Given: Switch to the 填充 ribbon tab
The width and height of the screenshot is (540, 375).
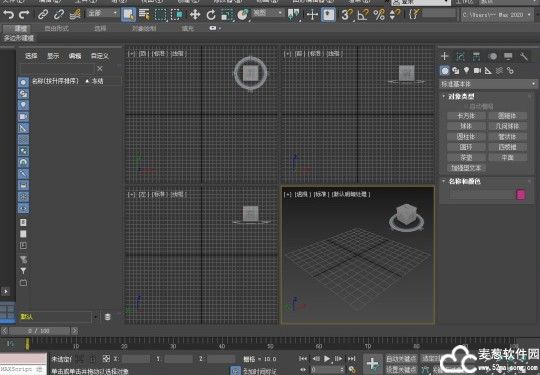Looking at the screenshot, I should 188,28.
